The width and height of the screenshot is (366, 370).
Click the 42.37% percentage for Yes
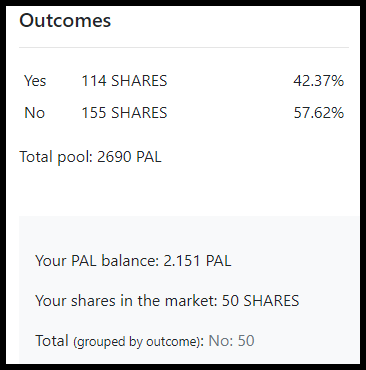(318, 81)
